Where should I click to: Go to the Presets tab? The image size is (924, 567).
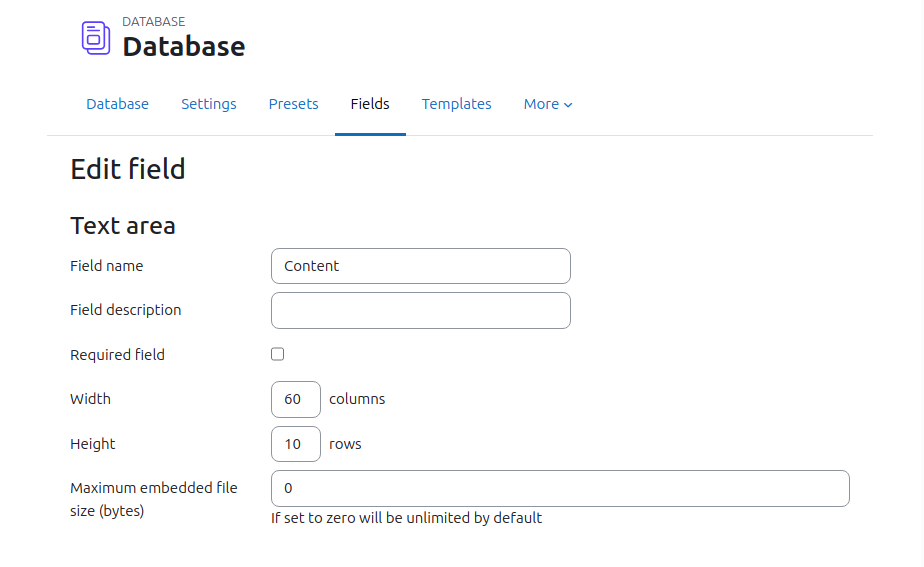coord(293,104)
